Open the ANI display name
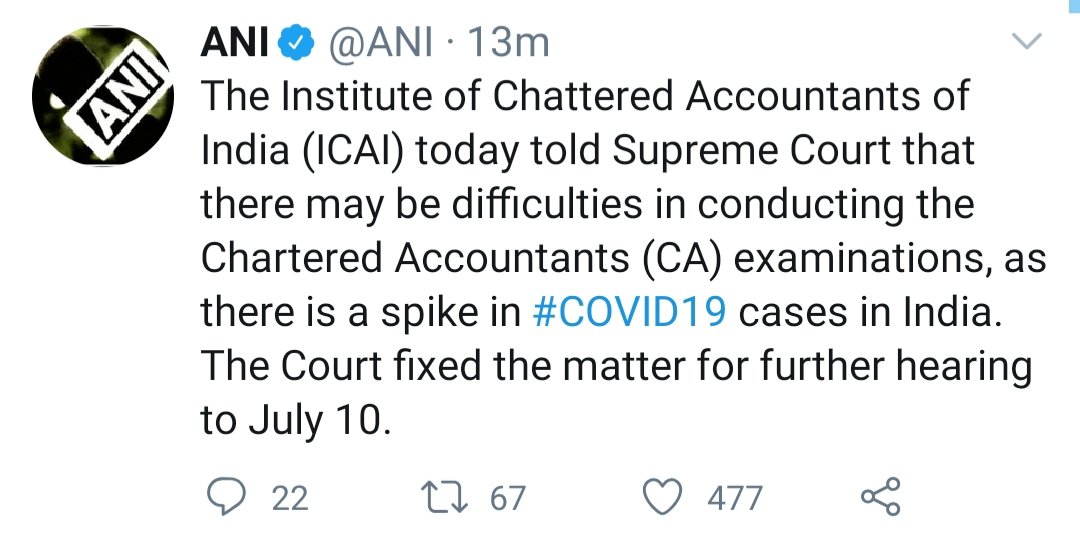Image resolution: width=1080 pixels, height=542 pixels. (x=234, y=43)
